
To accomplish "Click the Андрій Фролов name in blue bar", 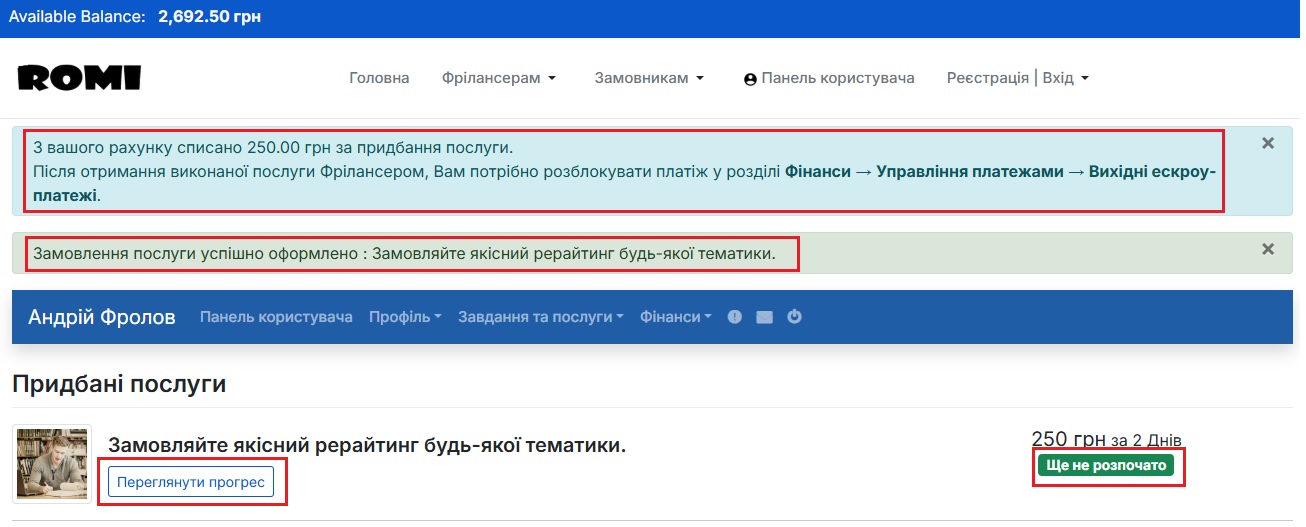I will coord(102,317).
